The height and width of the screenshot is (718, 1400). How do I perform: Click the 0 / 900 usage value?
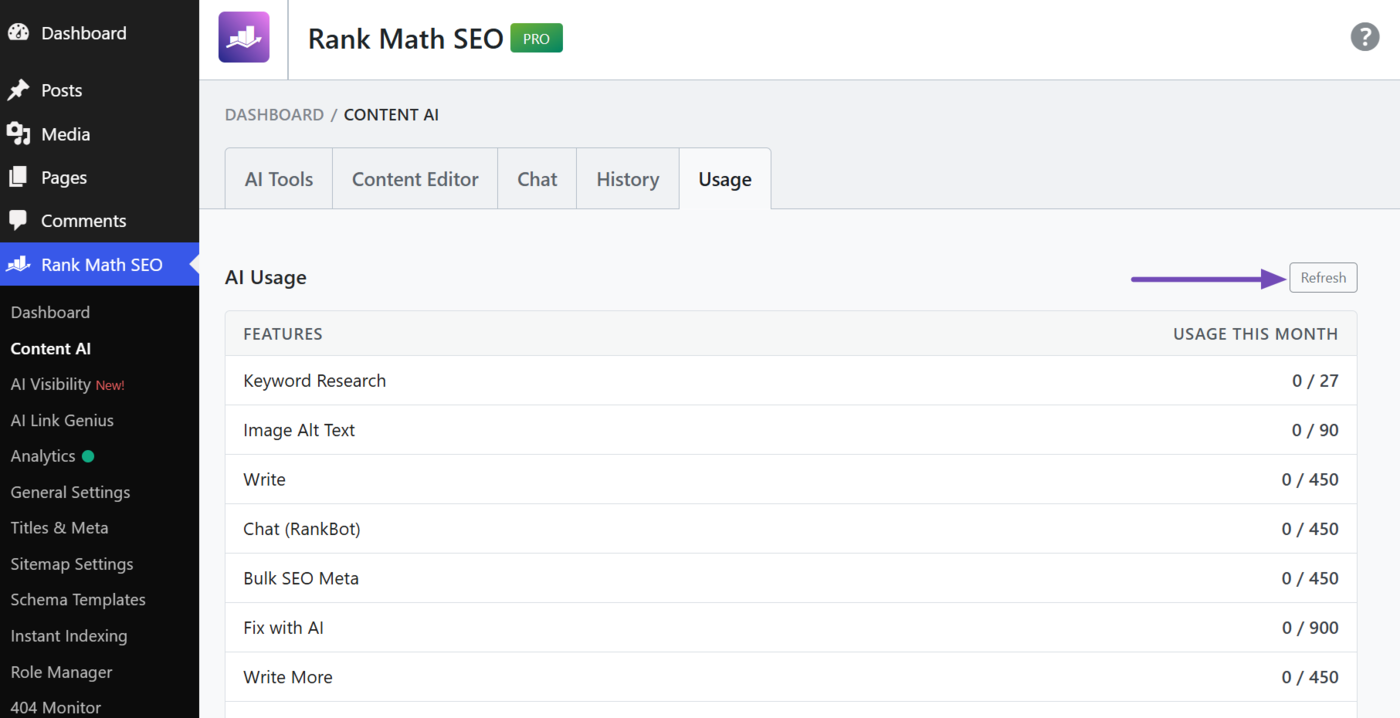pyautogui.click(x=1310, y=628)
